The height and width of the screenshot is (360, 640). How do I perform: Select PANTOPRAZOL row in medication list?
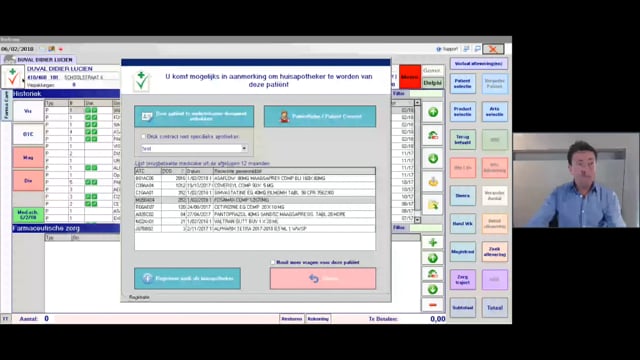tap(255, 214)
